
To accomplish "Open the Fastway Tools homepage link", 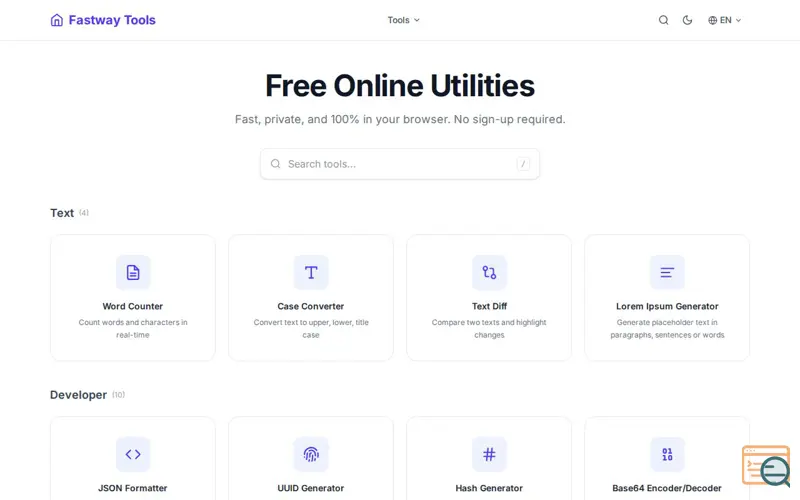I will [x=103, y=20].
